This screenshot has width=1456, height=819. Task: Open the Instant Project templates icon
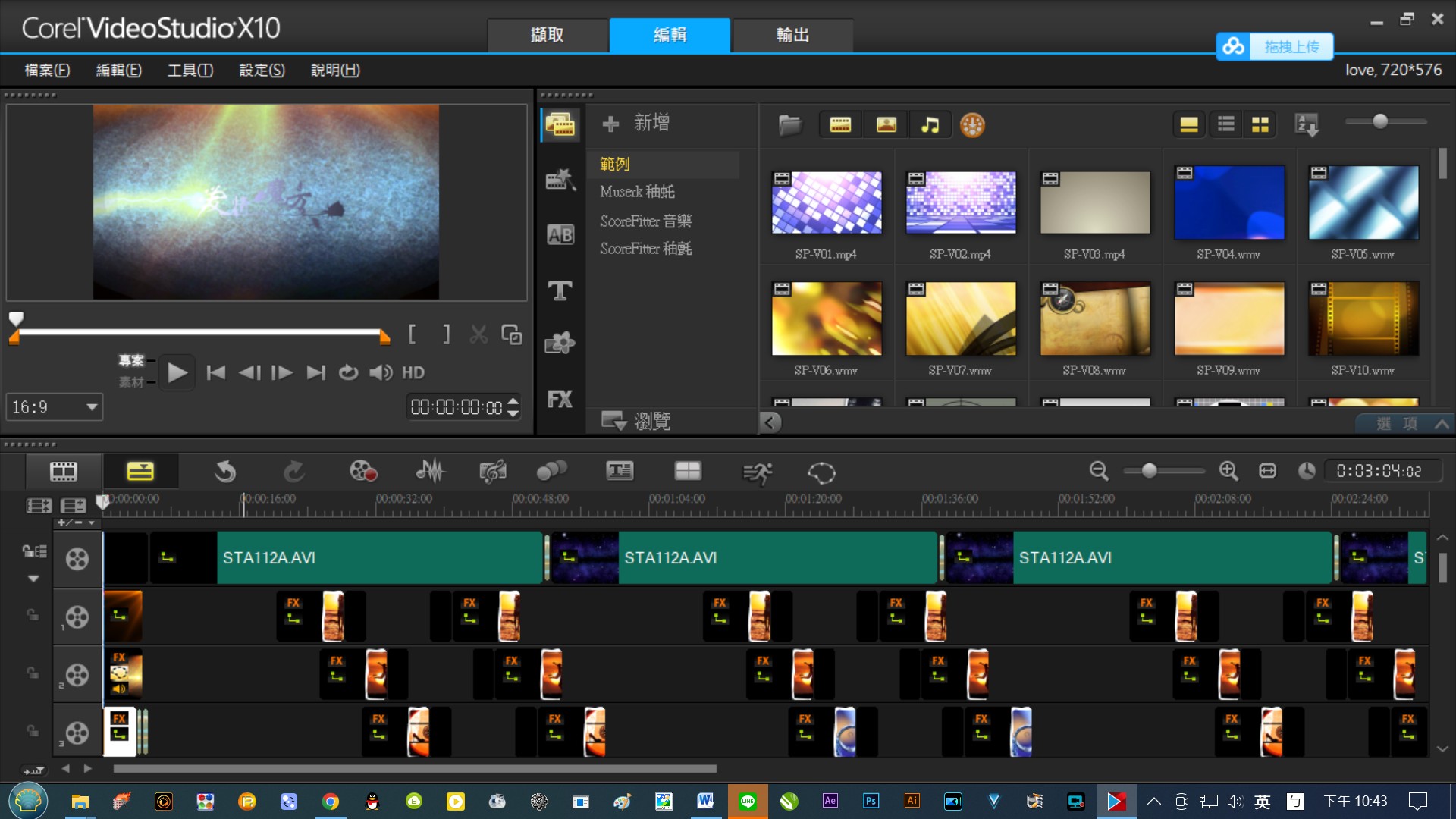[x=560, y=180]
